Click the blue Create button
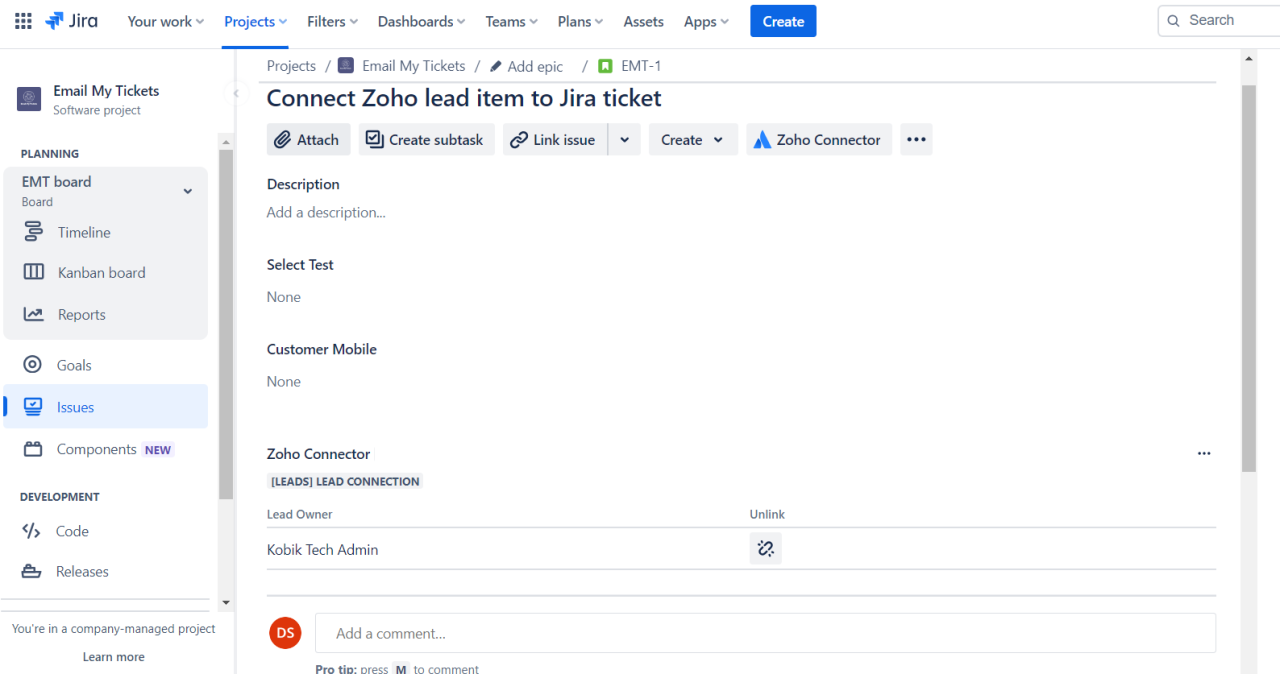Viewport: 1280px width, 674px height. pos(783,20)
